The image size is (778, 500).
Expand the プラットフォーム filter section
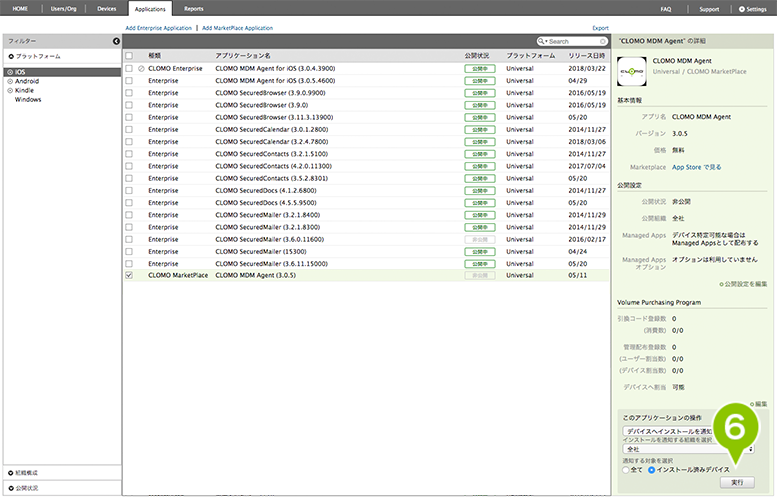tap(11, 57)
